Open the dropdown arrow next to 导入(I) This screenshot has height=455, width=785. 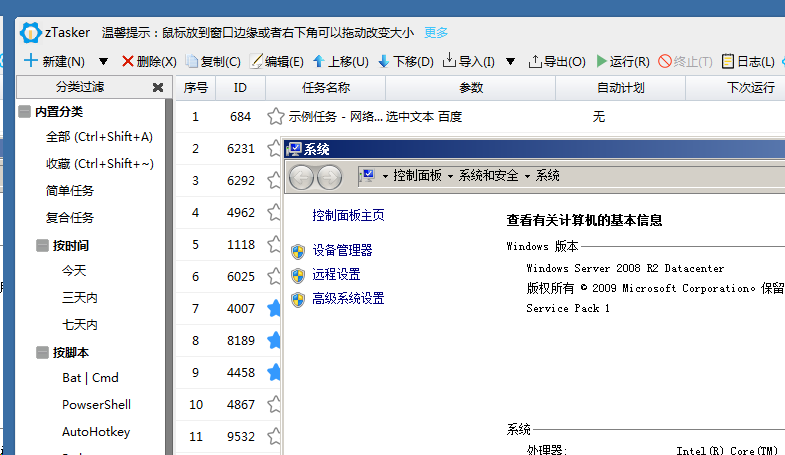click(x=510, y=62)
